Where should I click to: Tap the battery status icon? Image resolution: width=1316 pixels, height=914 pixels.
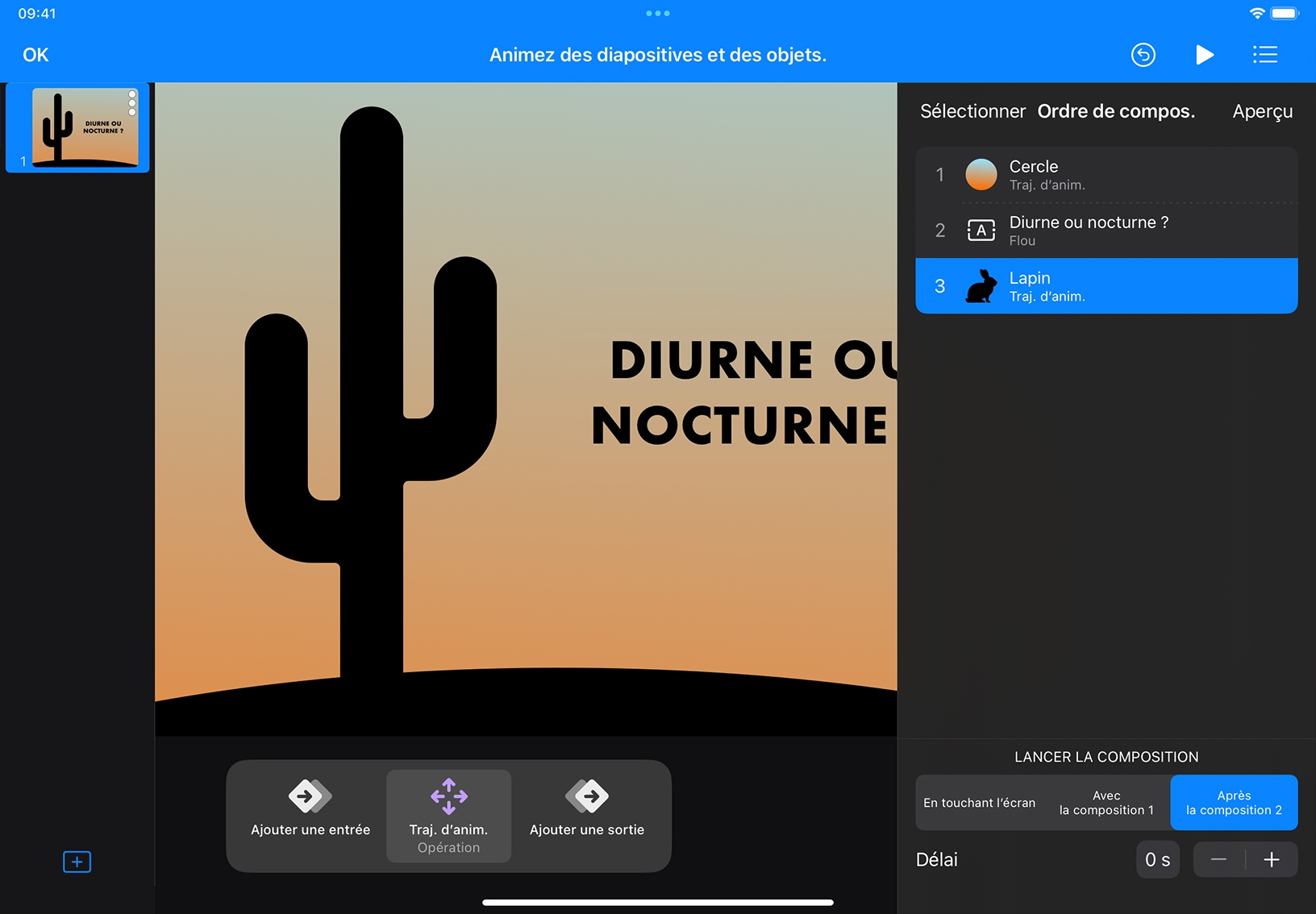[x=1285, y=14]
